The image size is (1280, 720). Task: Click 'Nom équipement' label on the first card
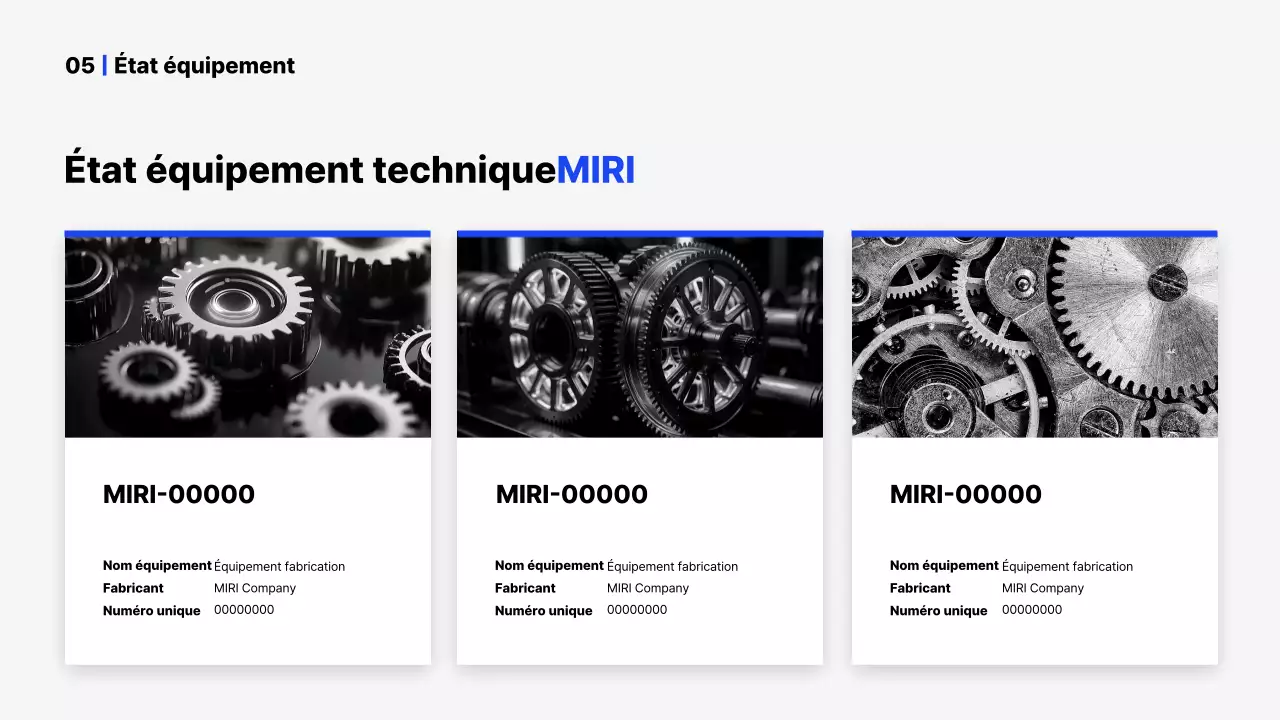[x=157, y=565]
